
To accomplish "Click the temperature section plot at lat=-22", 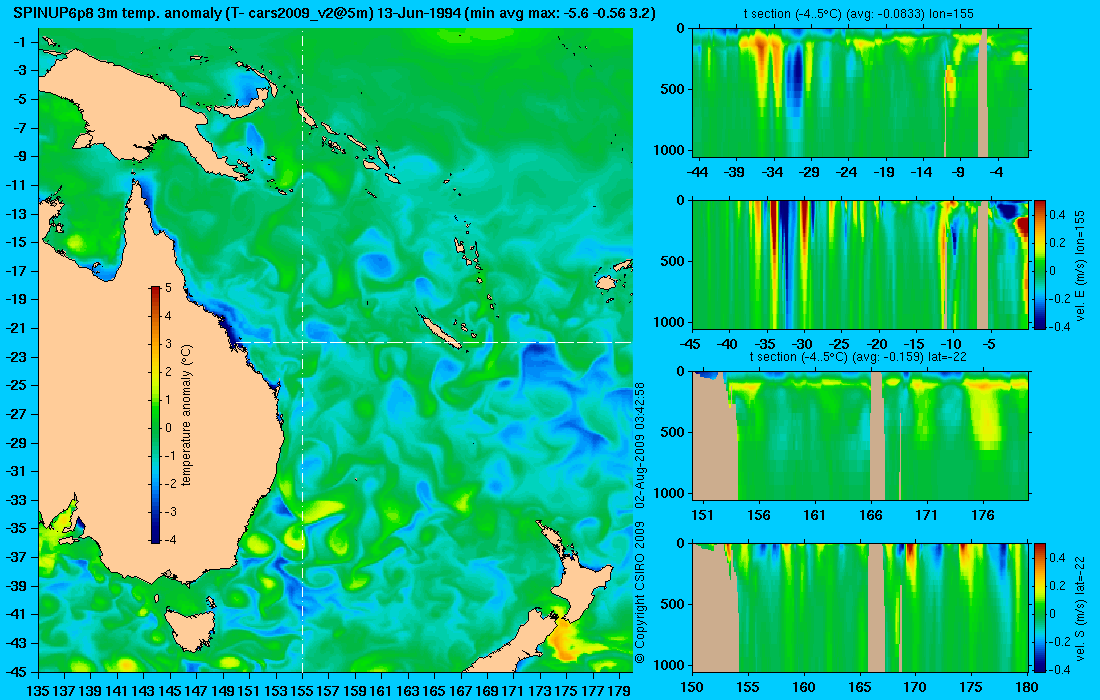I will coord(861,436).
